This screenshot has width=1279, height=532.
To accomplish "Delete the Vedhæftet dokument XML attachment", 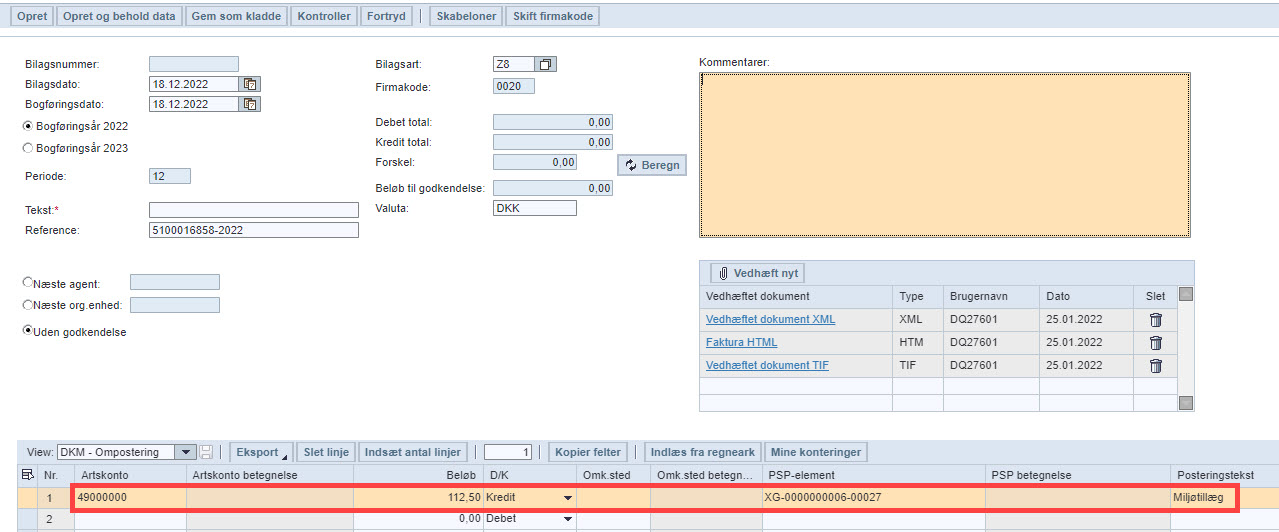I will point(1155,320).
